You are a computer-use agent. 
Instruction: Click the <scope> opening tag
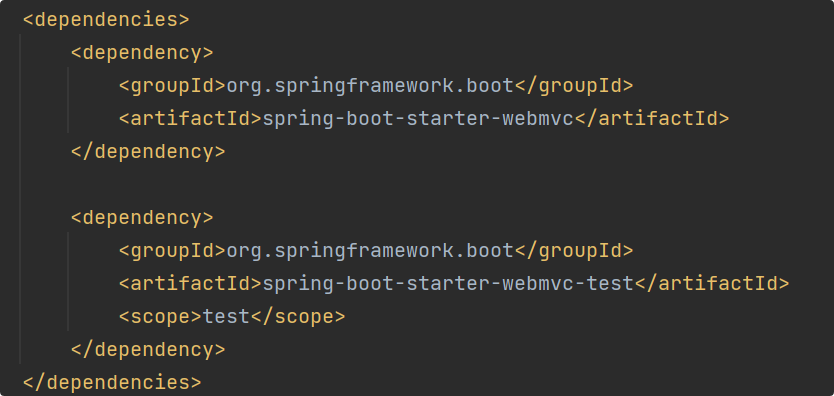click(161, 317)
